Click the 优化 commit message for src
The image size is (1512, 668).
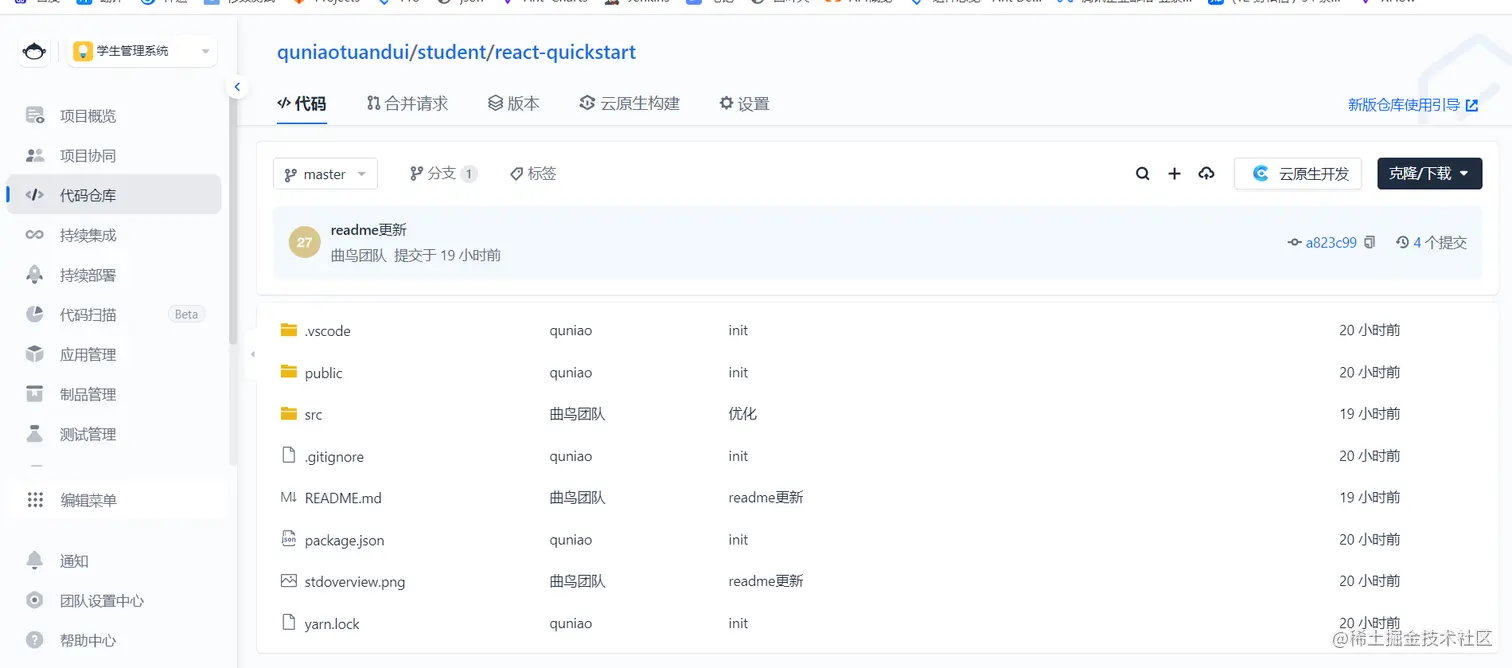pyautogui.click(x=743, y=414)
